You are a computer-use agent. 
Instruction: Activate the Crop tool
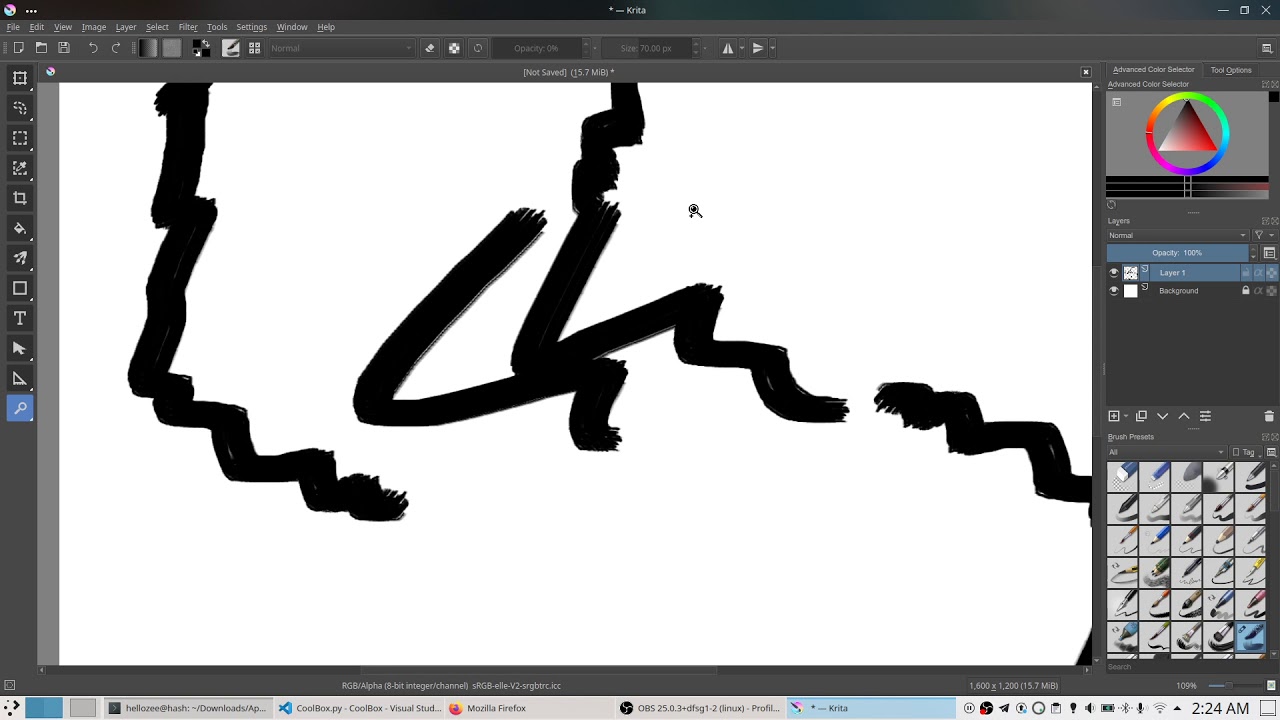(20, 198)
